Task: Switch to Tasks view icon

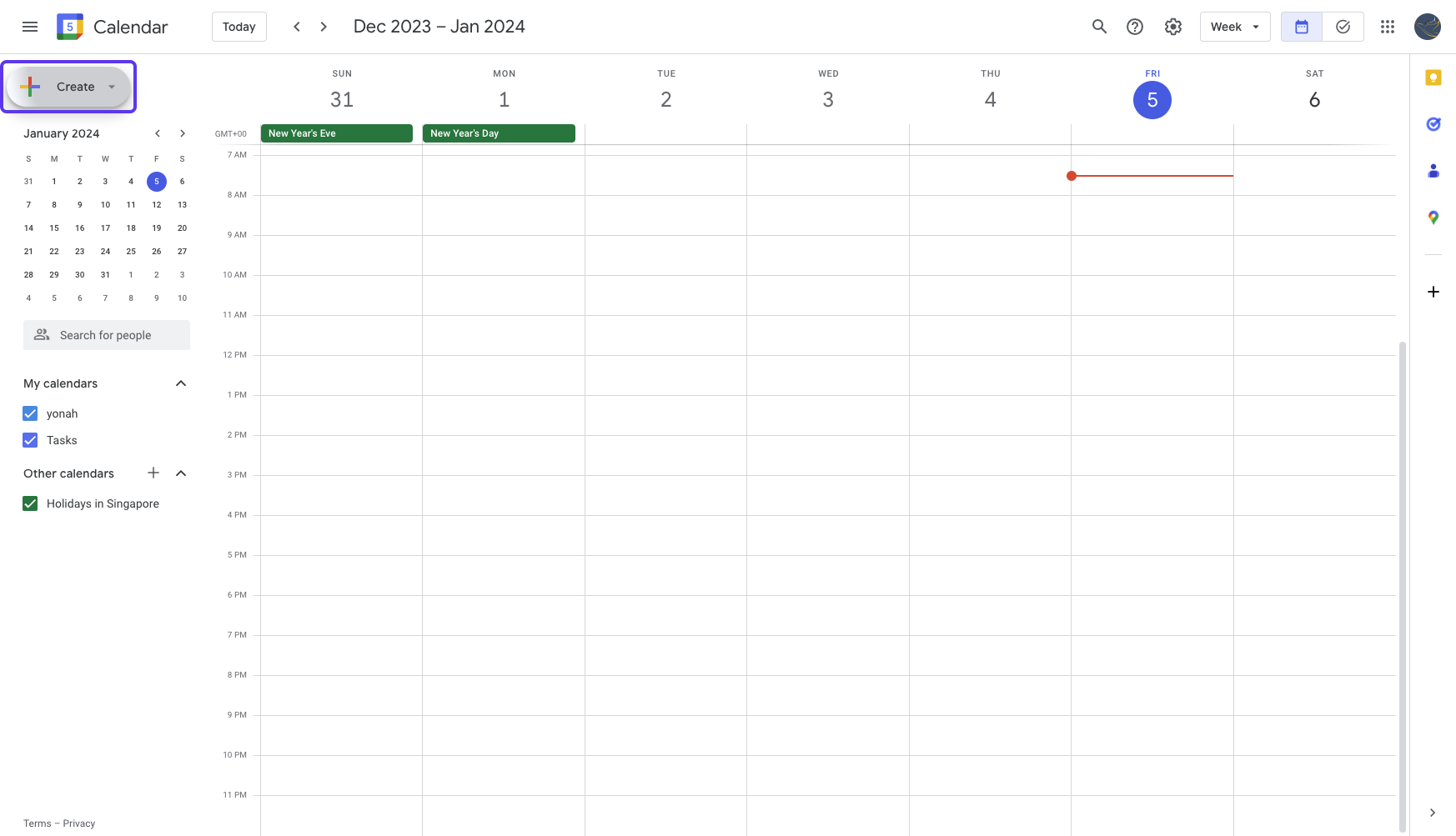Action: 1343,27
